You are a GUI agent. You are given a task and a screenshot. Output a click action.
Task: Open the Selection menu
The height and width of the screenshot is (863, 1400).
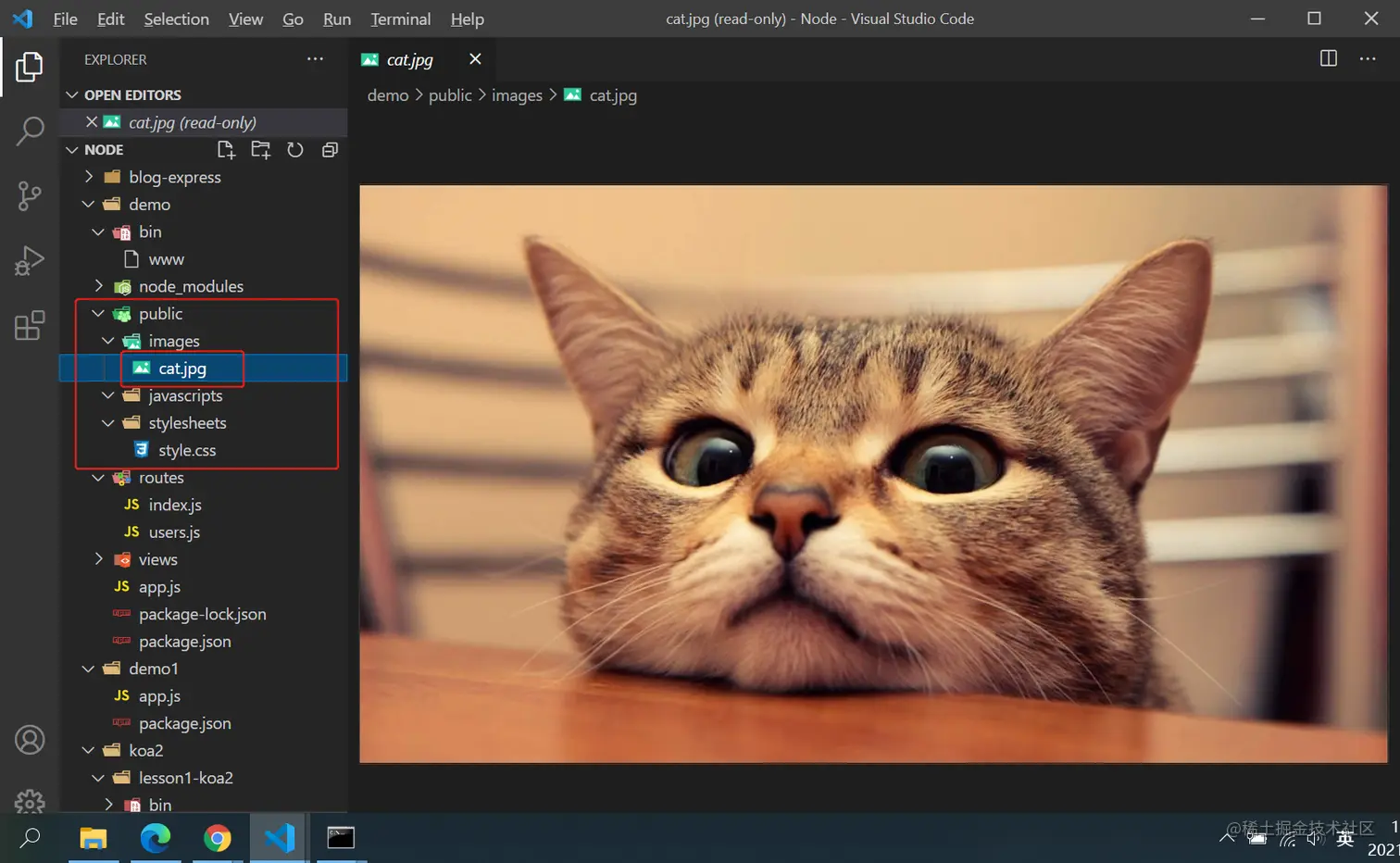pos(176,19)
